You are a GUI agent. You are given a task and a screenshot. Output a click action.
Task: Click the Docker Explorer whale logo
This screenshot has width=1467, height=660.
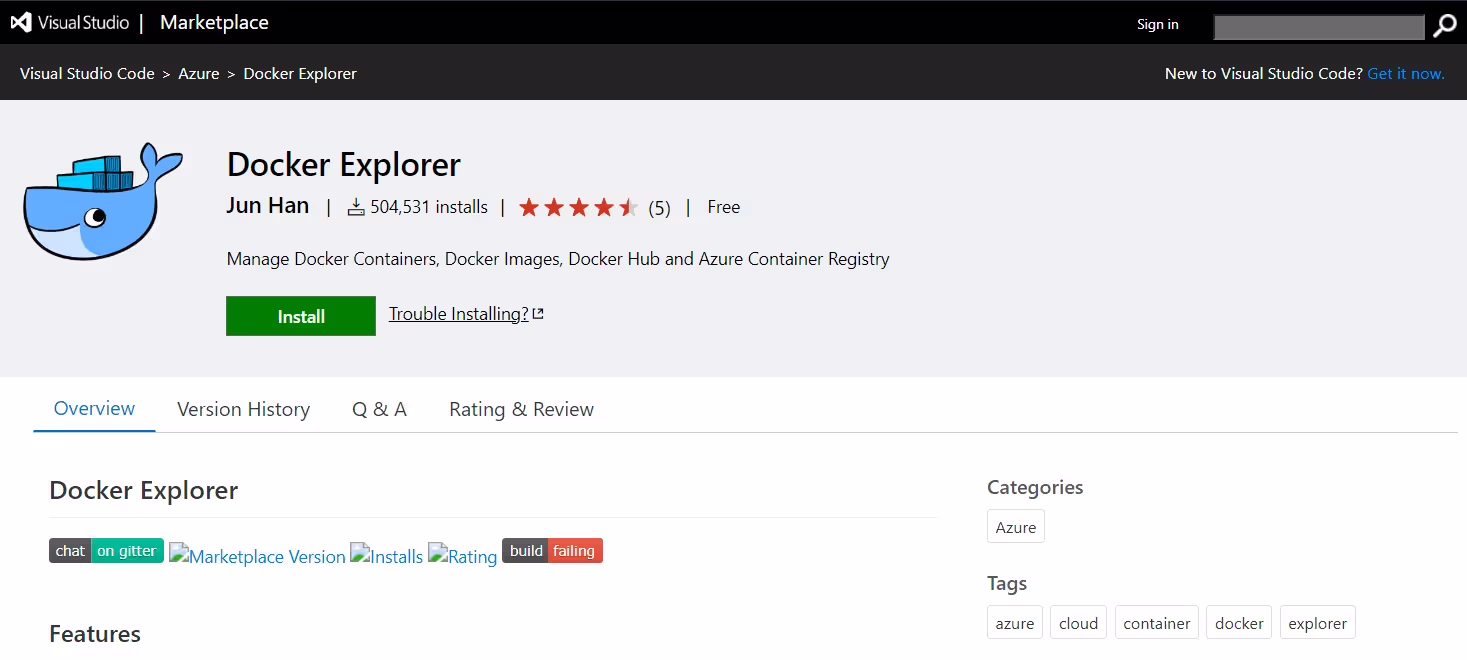103,201
